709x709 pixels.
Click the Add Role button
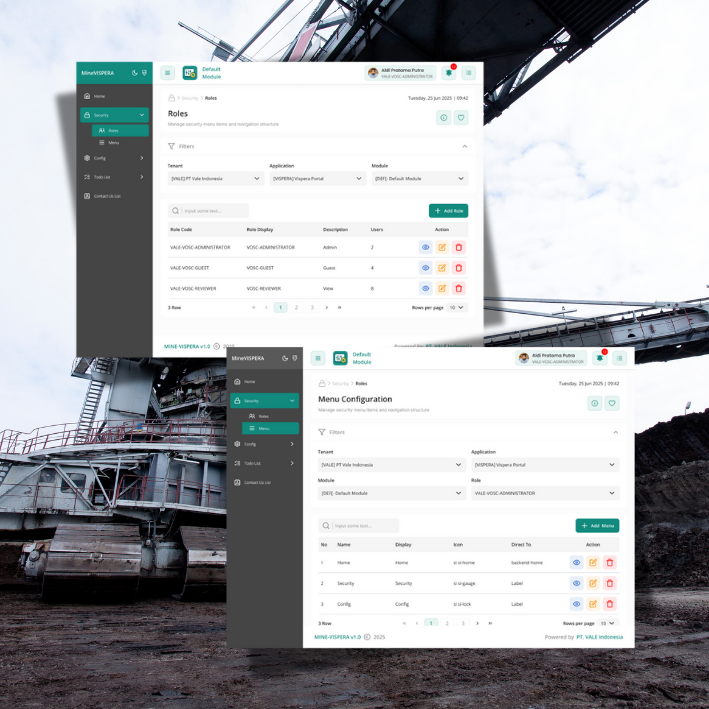pyautogui.click(x=448, y=211)
